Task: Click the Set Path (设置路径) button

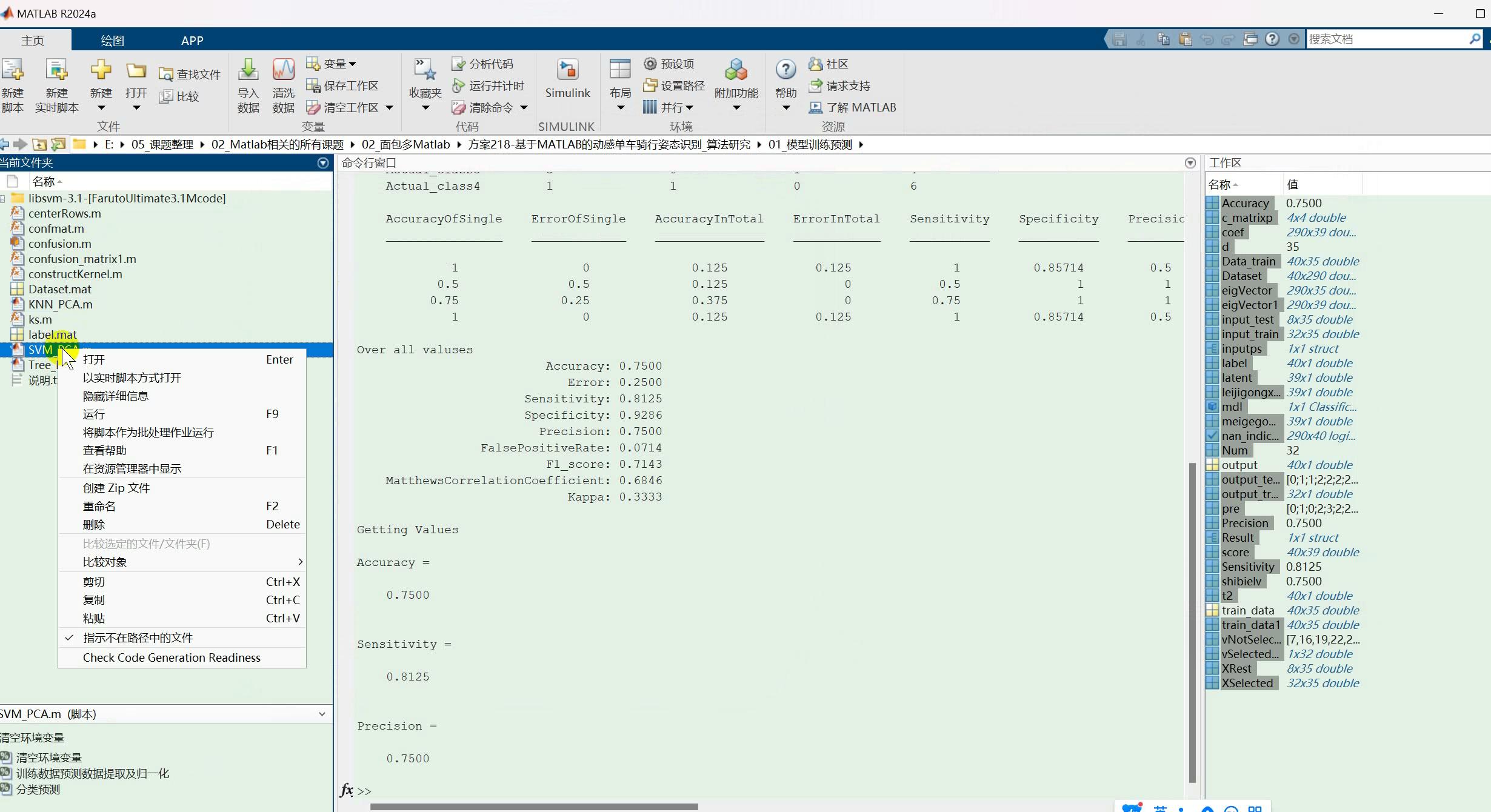Action: [x=675, y=85]
